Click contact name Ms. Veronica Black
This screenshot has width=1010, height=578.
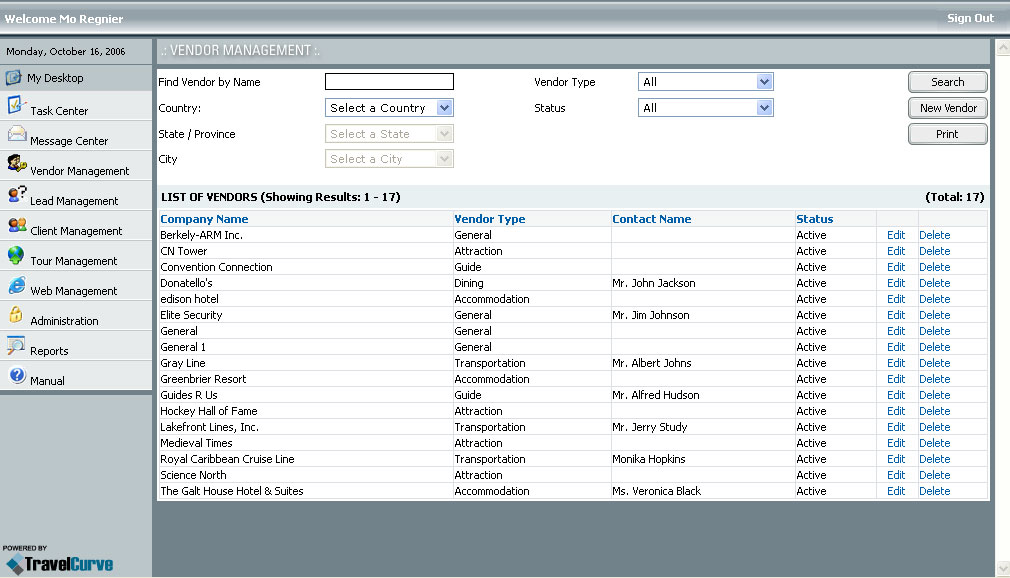click(x=656, y=491)
